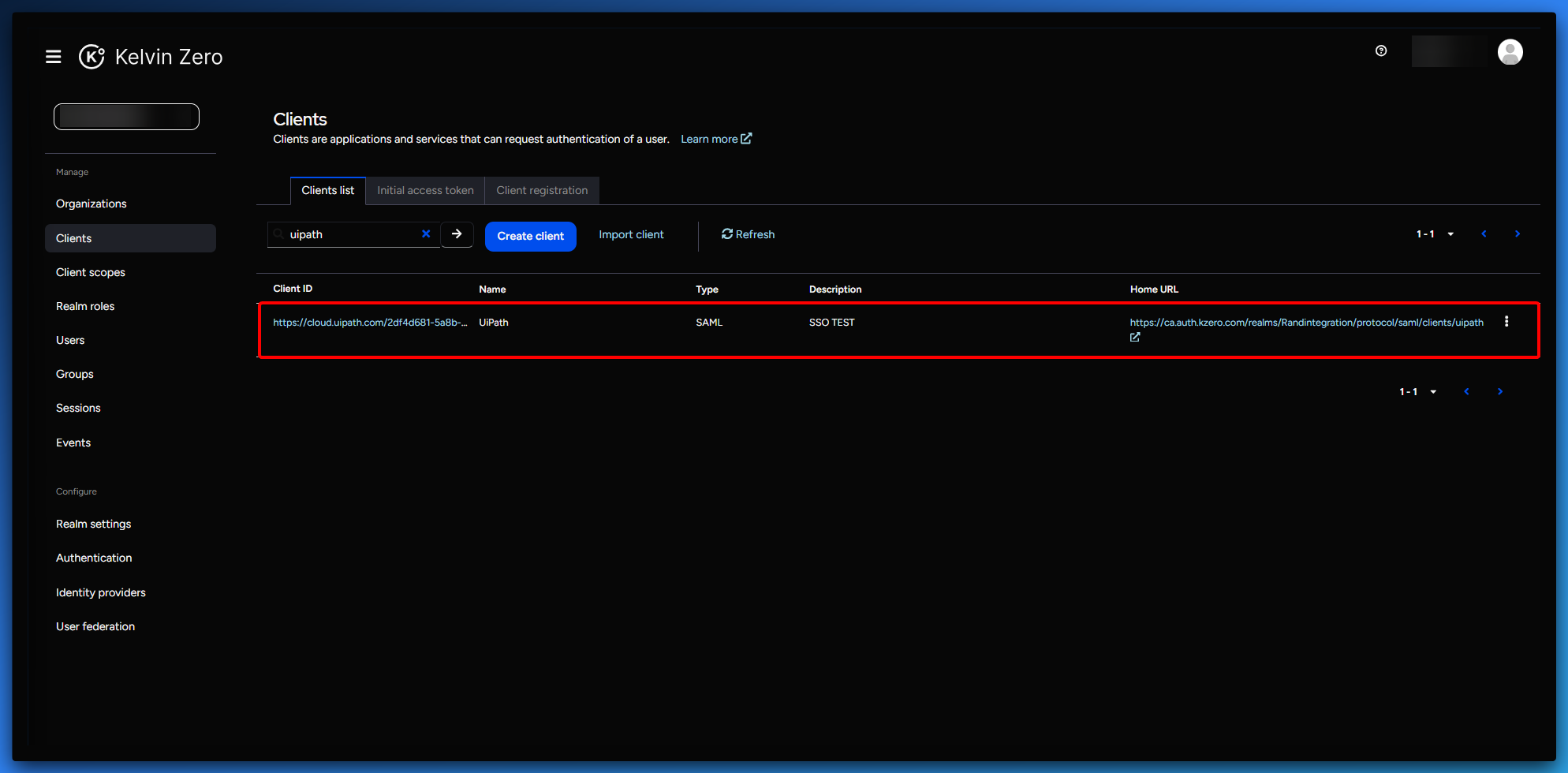Image resolution: width=1568 pixels, height=773 pixels.
Task: Go to next page in bottom pagination
Action: 1499,392
